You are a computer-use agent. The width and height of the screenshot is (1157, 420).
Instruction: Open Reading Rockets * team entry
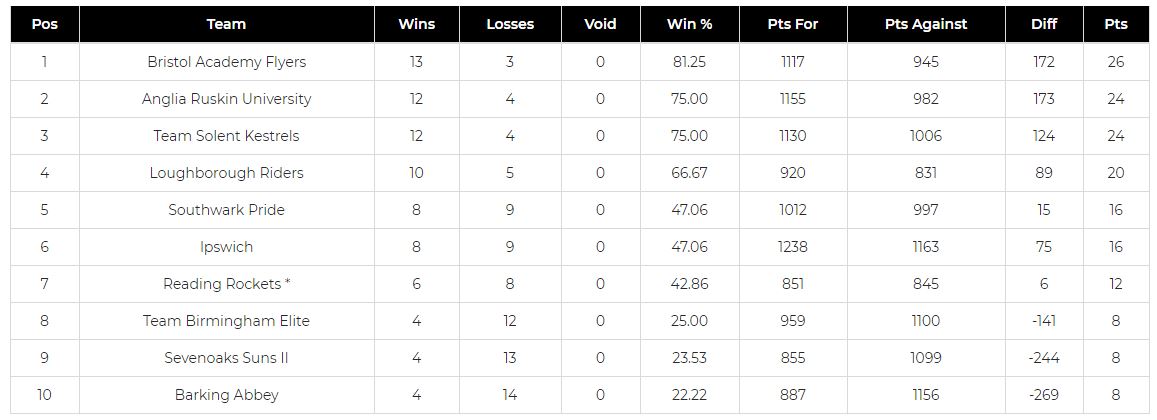click(227, 284)
